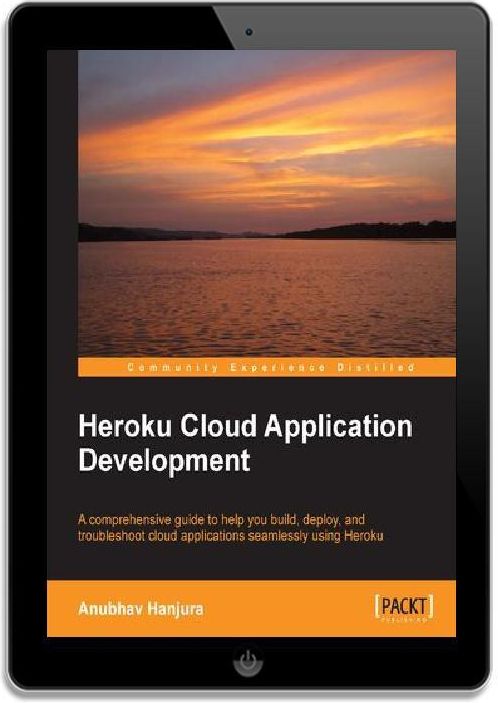Click the book title "Heroku Cloud Application Development"
Viewport: 498px width, 703px height.
[x=245, y=443]
